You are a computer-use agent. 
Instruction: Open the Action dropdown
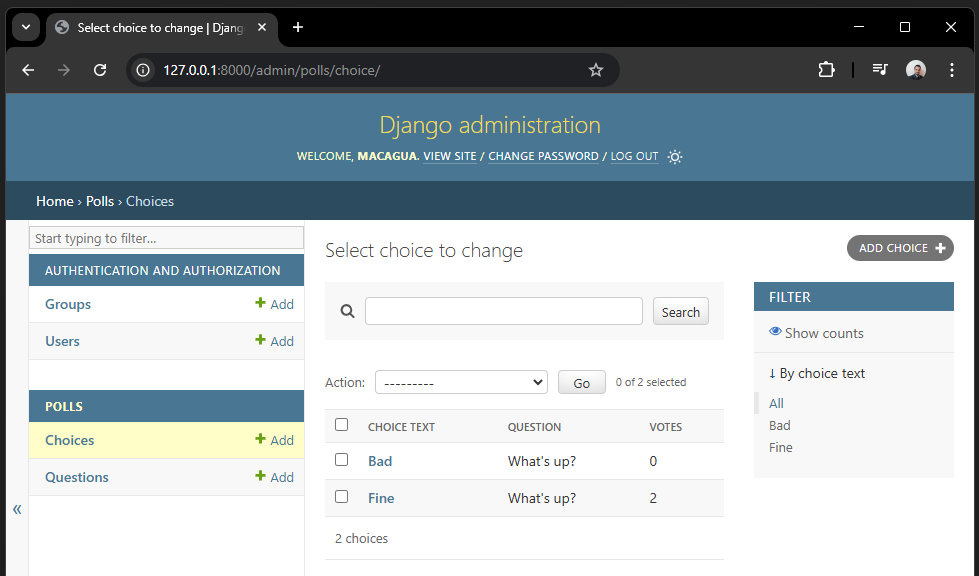[461, 382]
